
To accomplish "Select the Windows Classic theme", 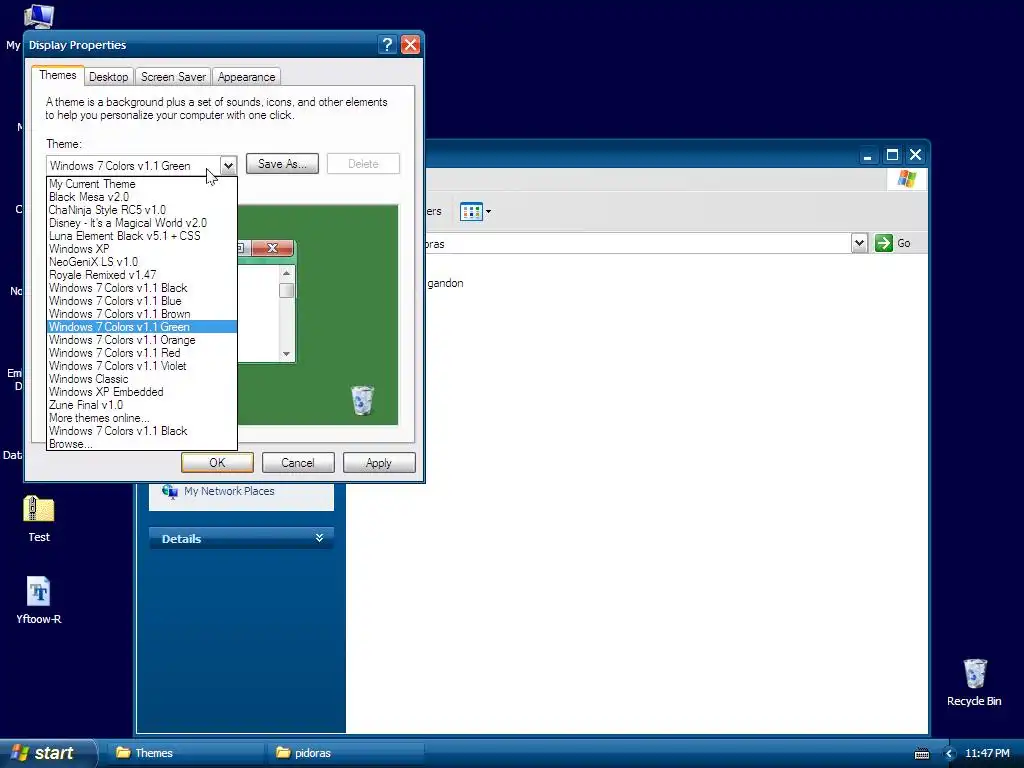I will (x=142, y=379).
